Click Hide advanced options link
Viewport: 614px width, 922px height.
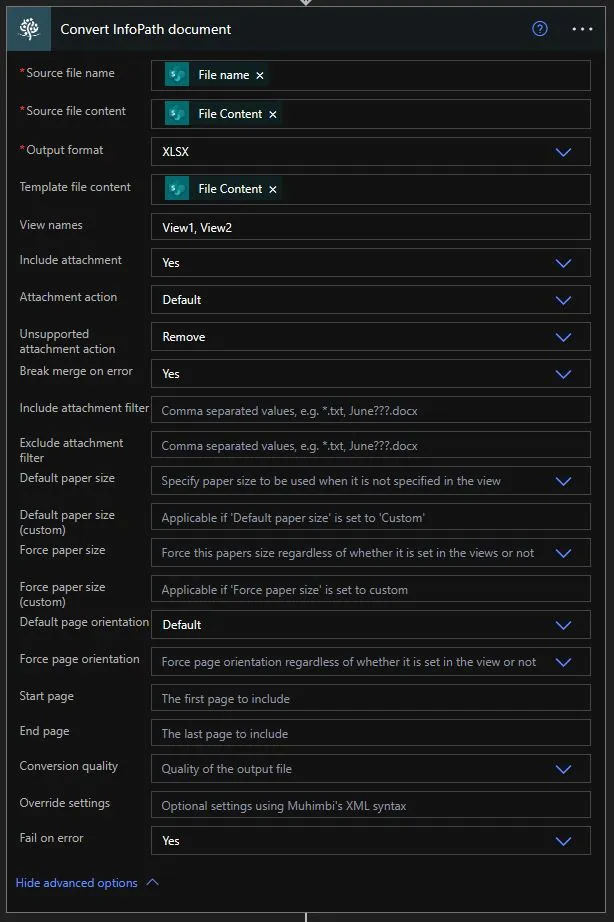(76, 883)
